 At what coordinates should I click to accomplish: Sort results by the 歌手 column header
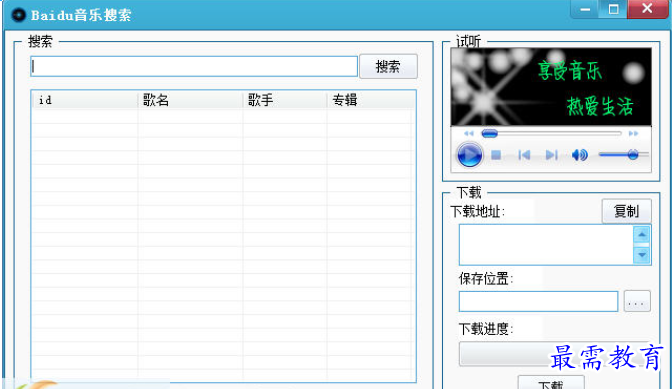(285, 100)
